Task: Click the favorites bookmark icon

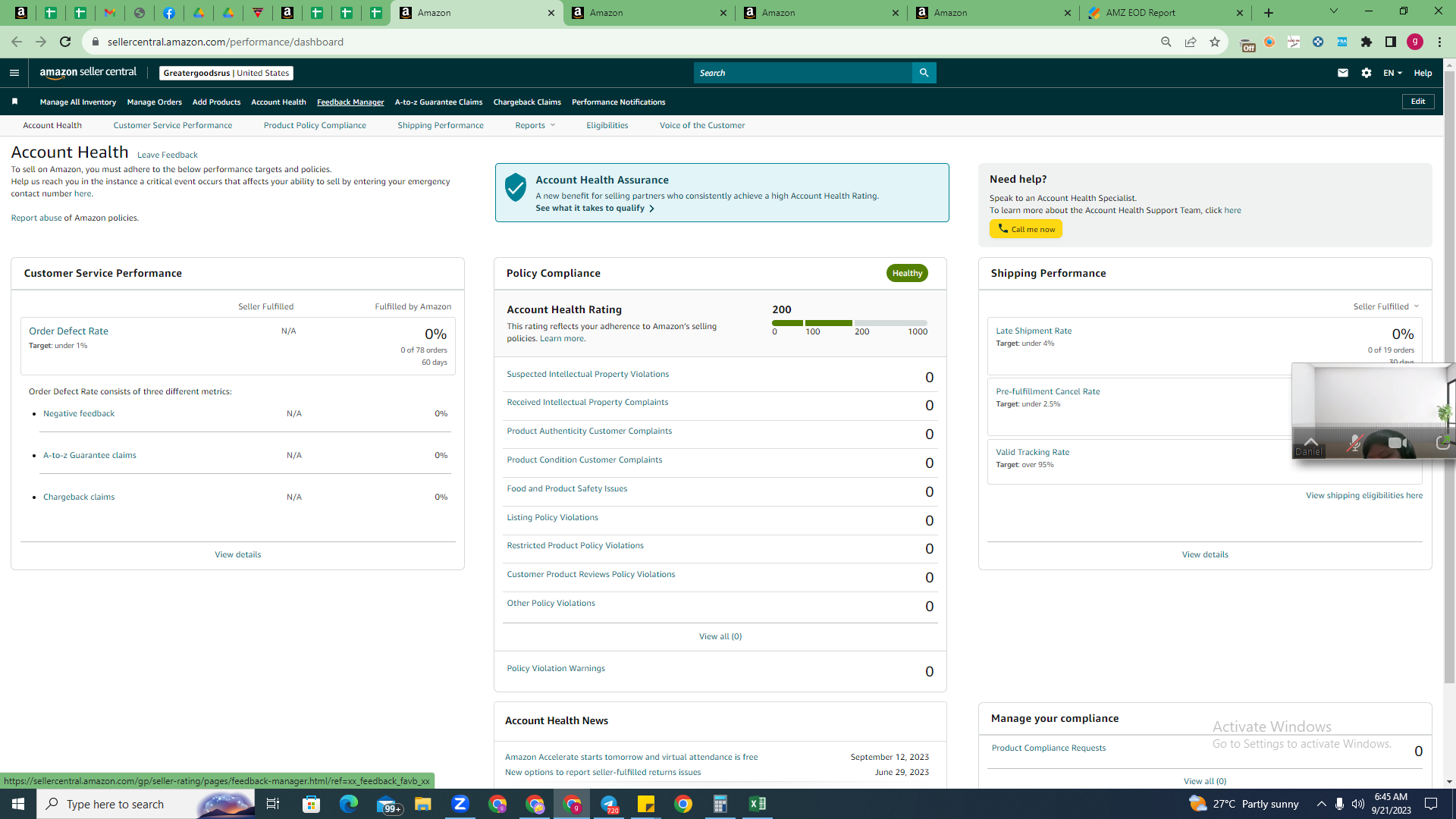Action: (x=14, y=102)
